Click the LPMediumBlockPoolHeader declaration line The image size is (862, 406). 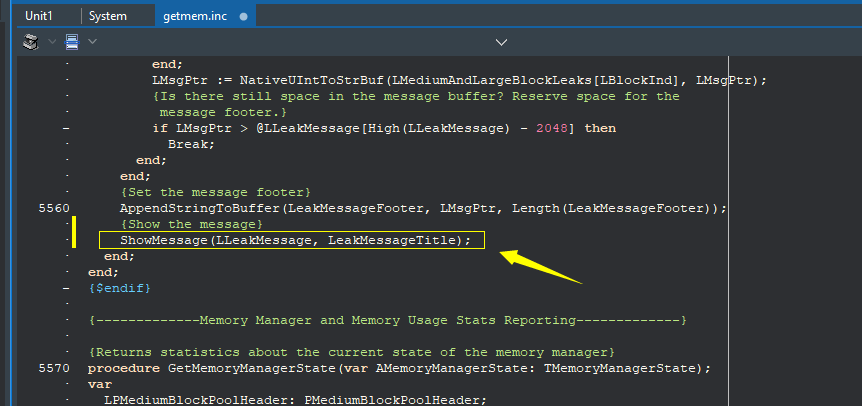tap(295, 400)
